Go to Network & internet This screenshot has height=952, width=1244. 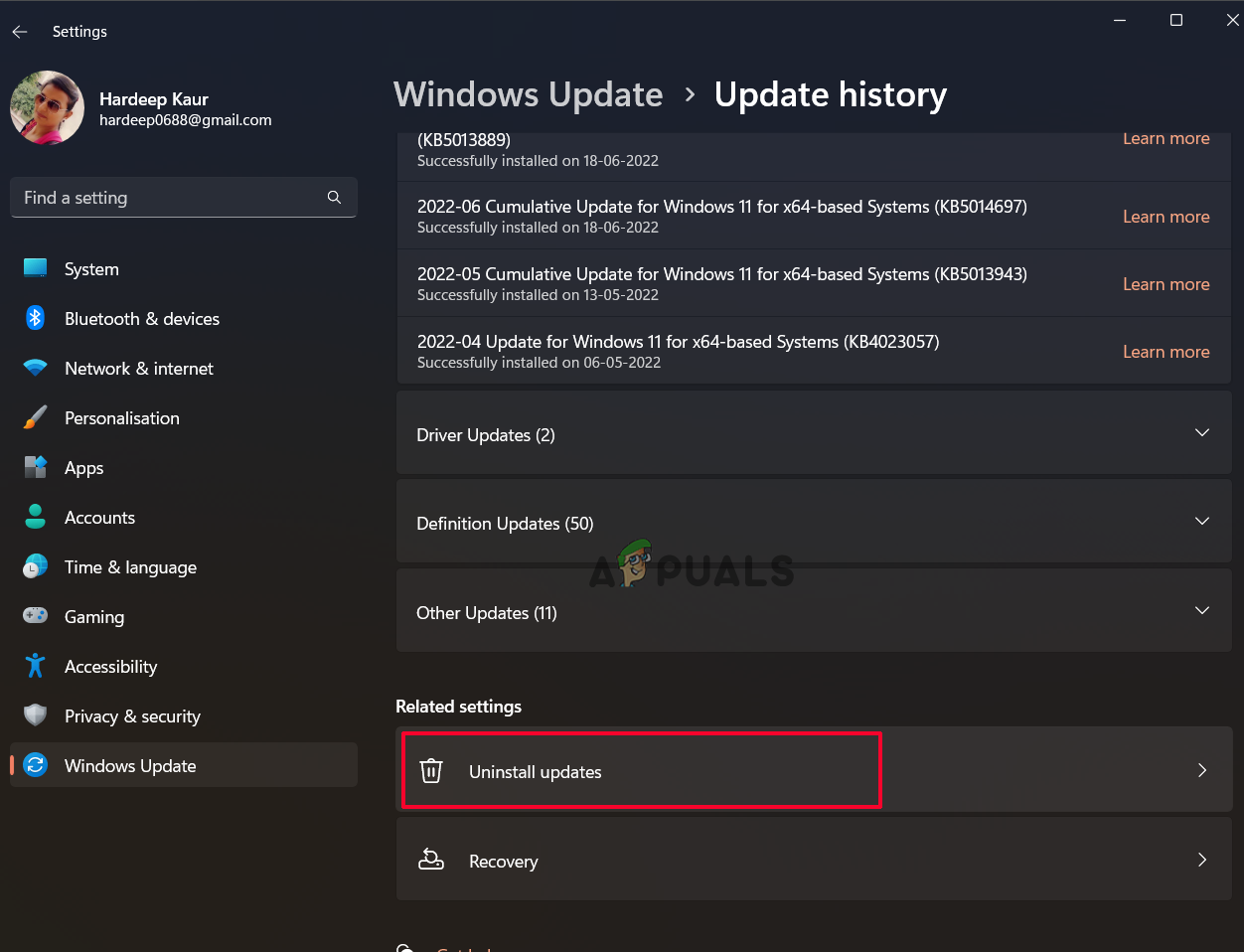pos(184,368)
